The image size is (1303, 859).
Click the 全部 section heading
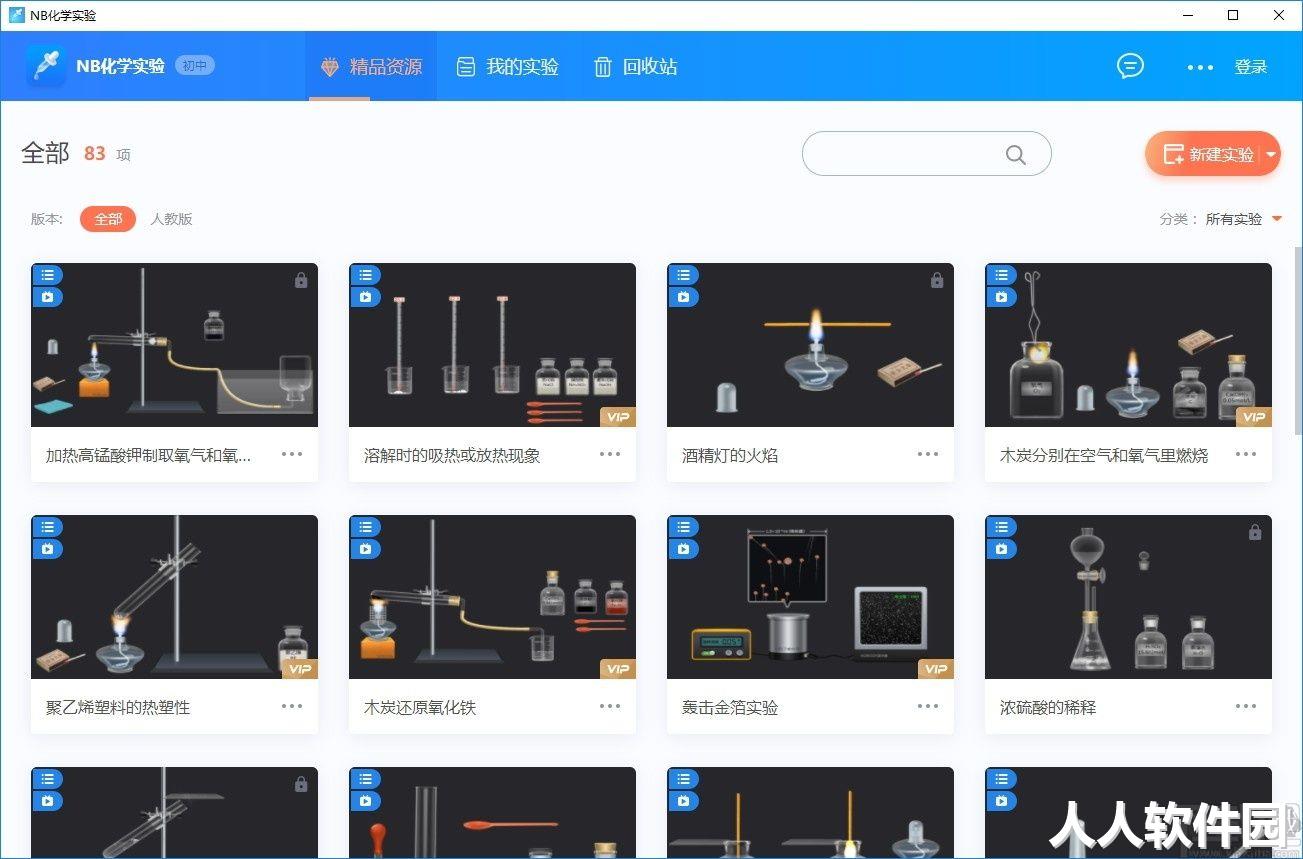tap(45, 153)
